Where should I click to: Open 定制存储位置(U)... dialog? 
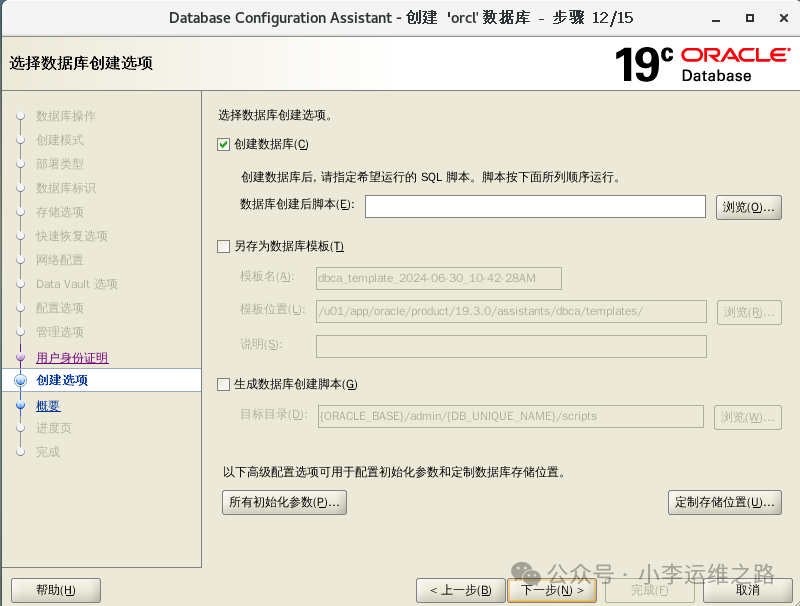click(x=724, y=502)
